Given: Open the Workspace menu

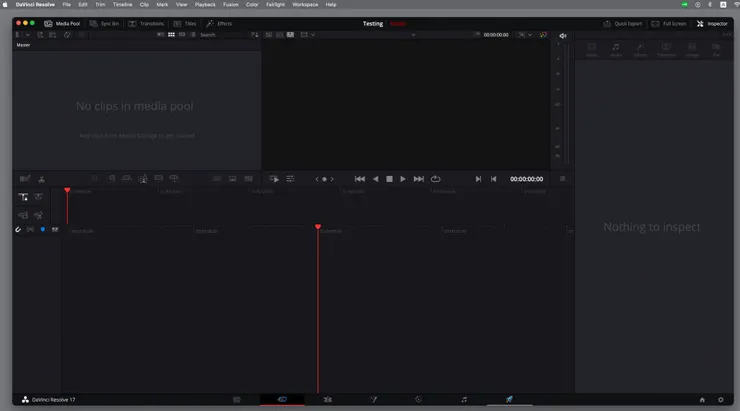Looking at the screenshot, I should coord(305,5).
